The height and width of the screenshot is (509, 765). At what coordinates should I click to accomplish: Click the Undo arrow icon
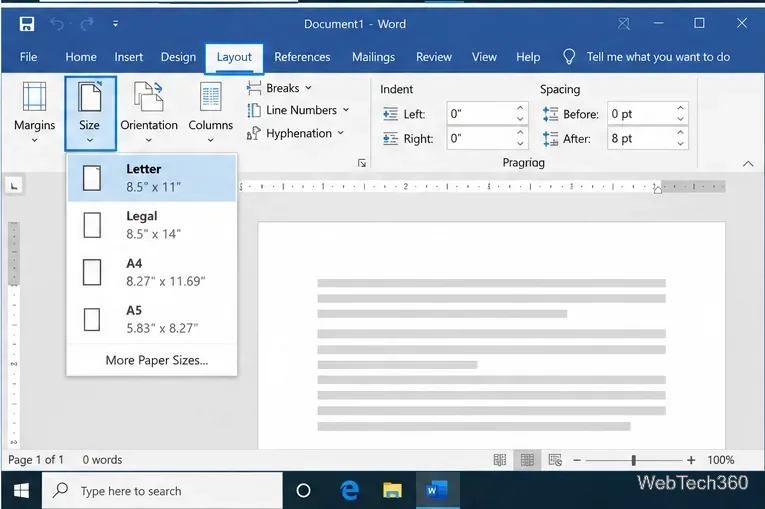pyautogui.click(x=57, y=23)
